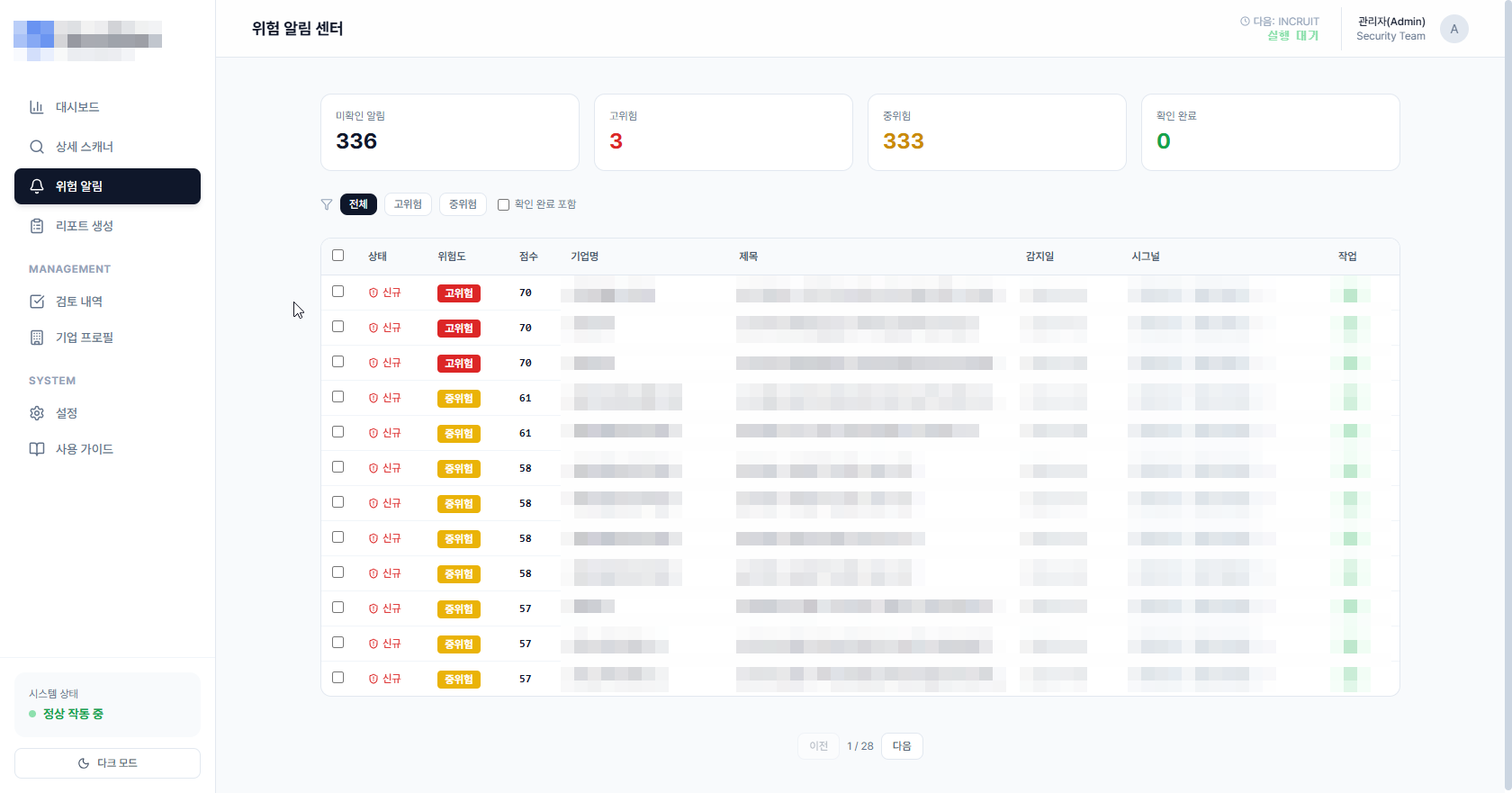Click the 미확인 알림 summary card

pyautogui.click(x=450, y=132)
